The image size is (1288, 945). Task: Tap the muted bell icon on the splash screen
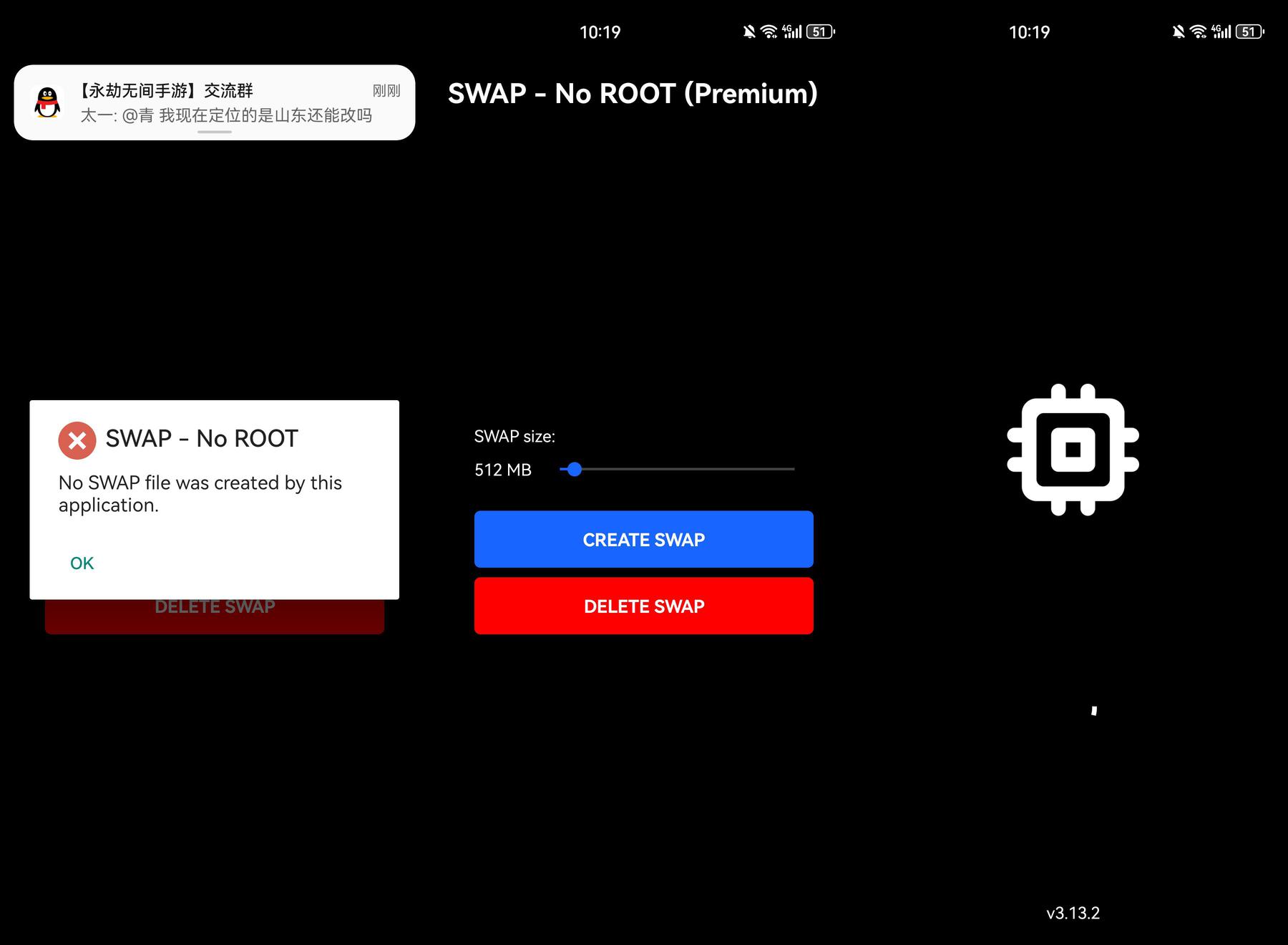click(x=1179, y=31)
